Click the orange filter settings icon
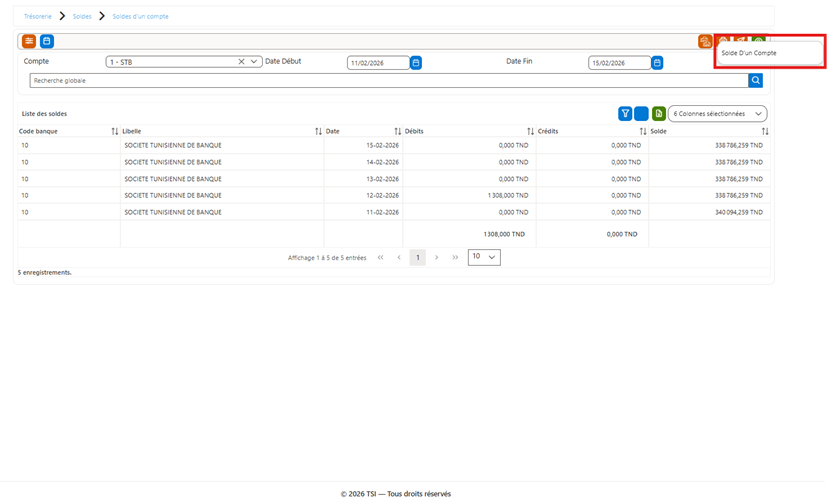Viewport: 827px width, 502px height. (29, 41)
